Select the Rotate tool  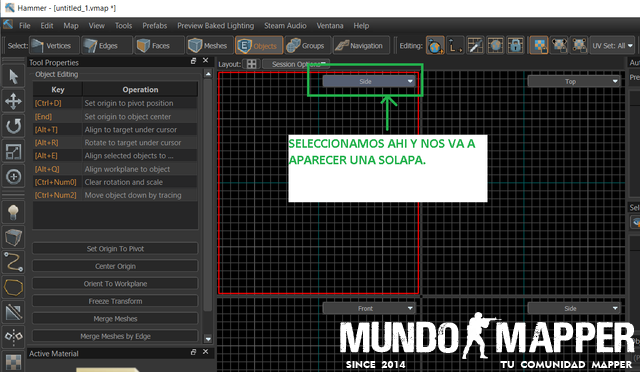pyautogui.click(x=13, y=126)
